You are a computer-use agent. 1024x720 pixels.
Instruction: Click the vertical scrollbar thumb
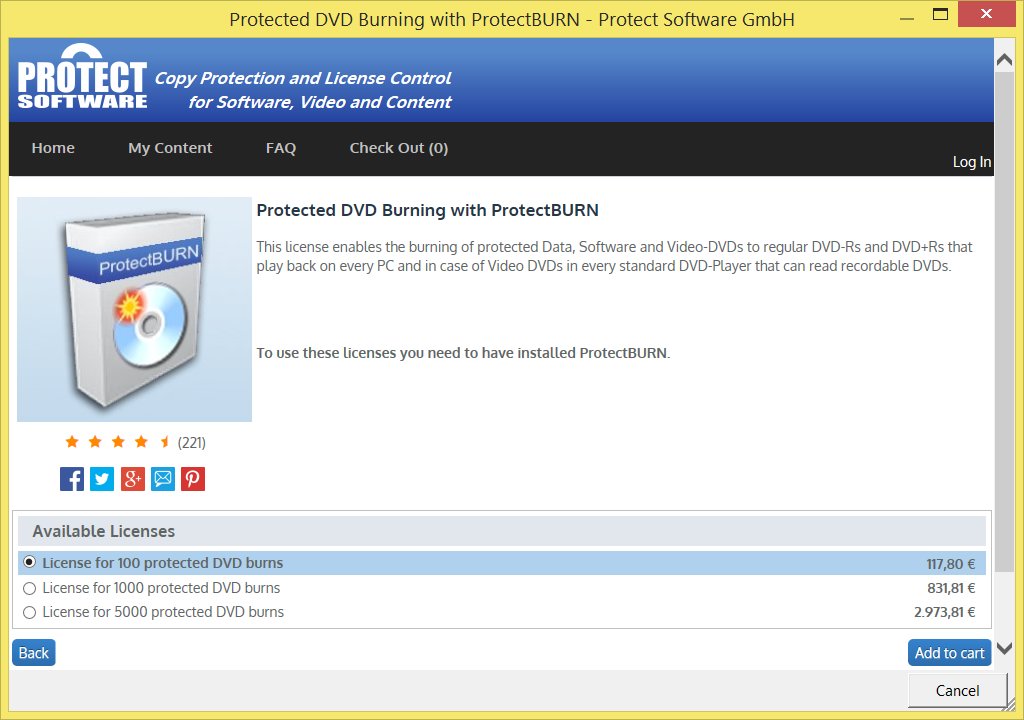click(1004, 320)
